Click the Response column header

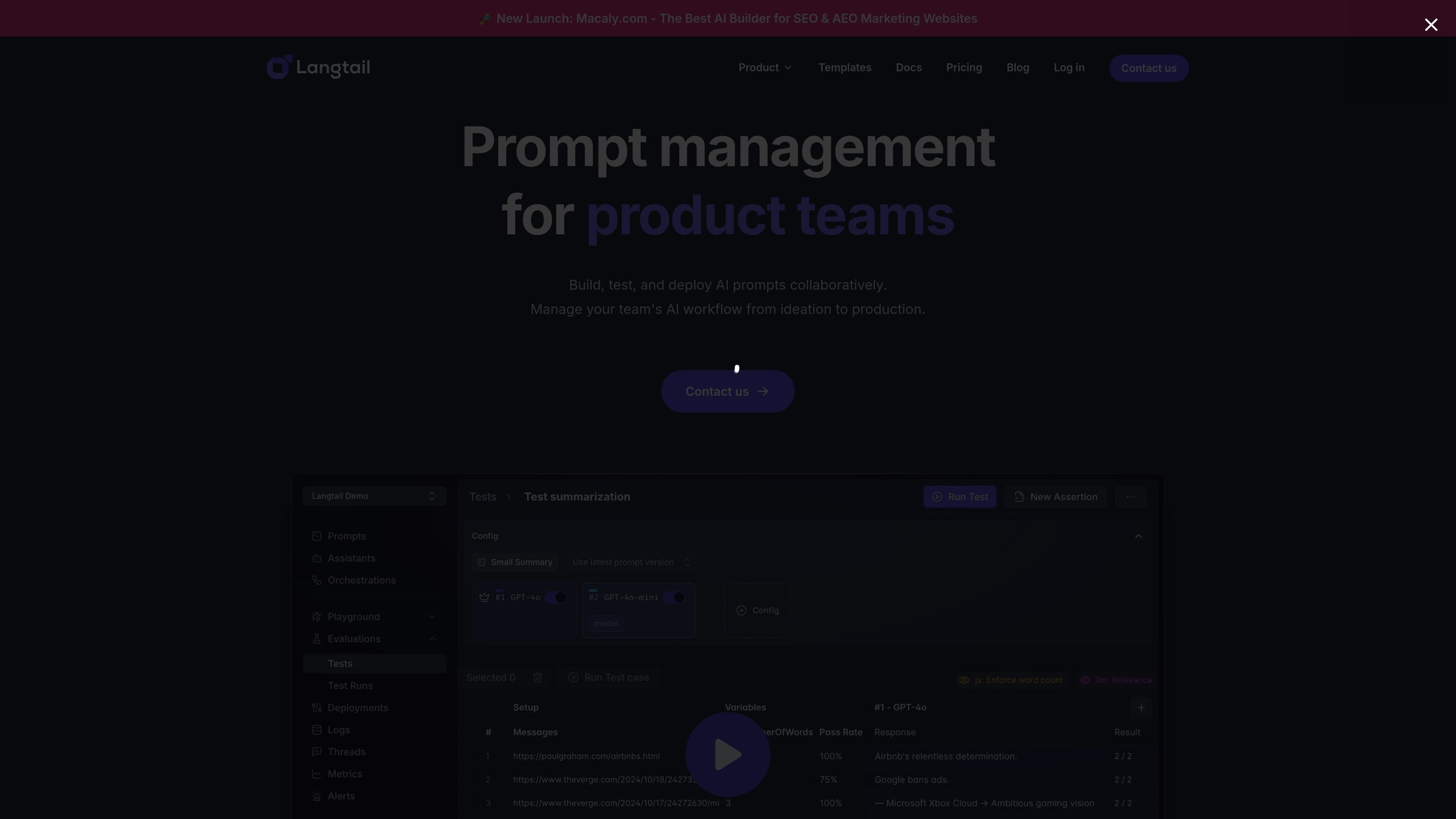(x=895, y=732)
